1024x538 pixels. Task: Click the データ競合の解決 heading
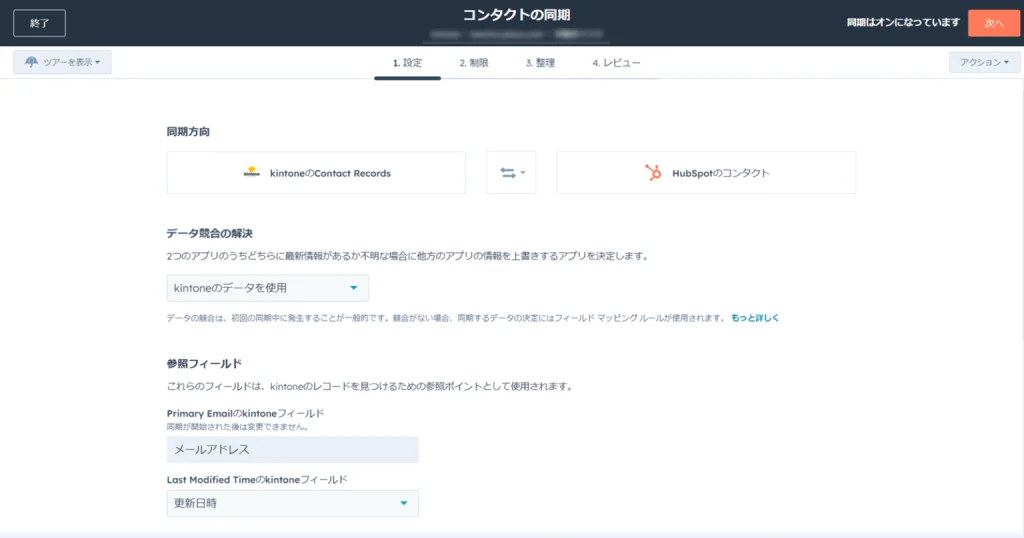[209, 233]
